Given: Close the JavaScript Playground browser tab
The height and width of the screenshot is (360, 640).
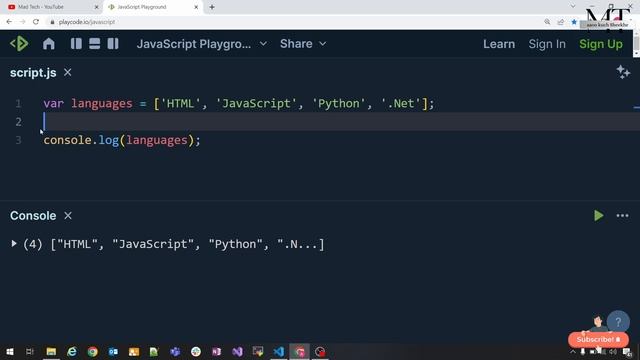Looking at the screenshot, I should (196, 7).
